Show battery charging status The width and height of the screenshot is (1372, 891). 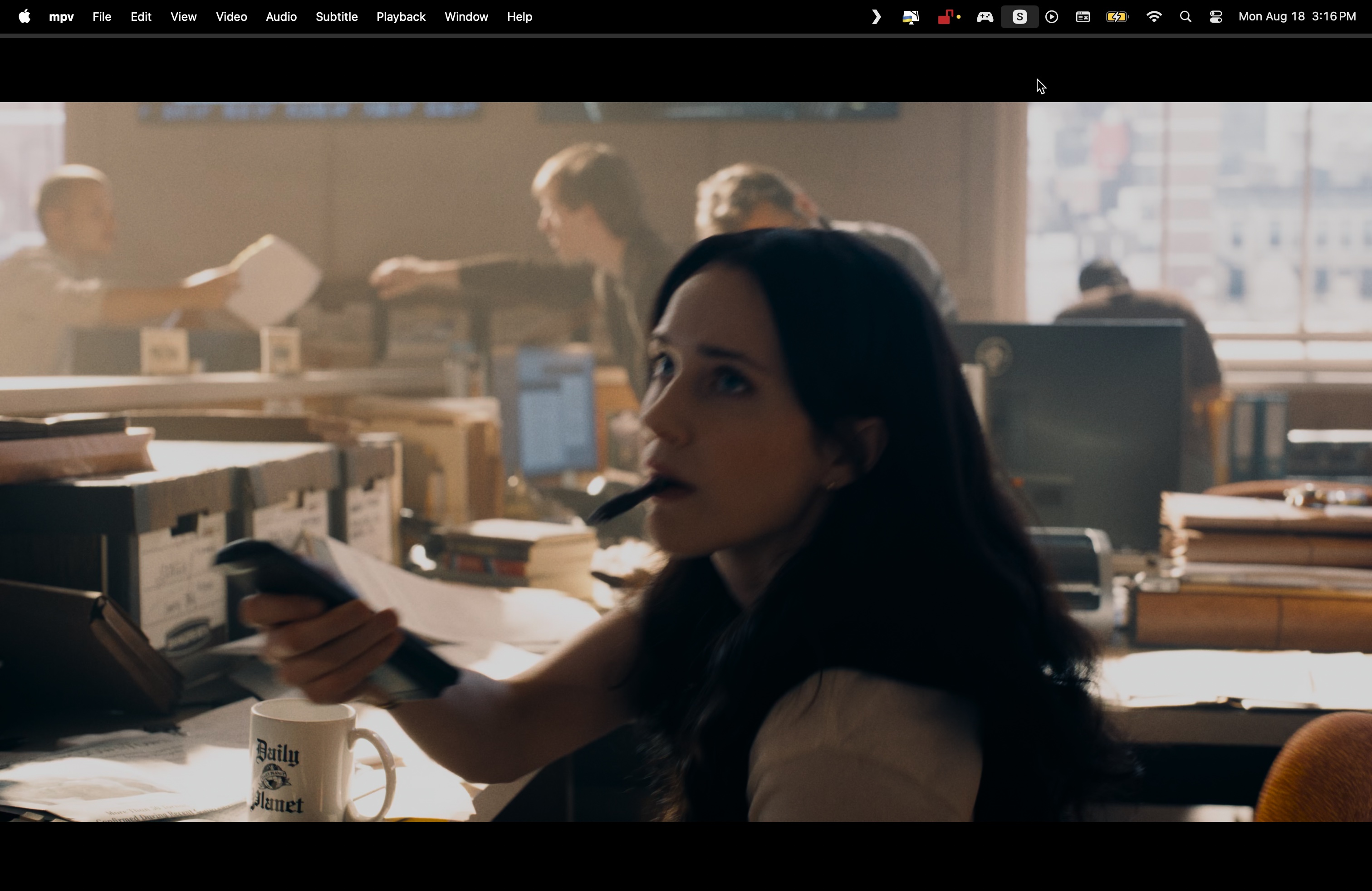coord(1117,17)
